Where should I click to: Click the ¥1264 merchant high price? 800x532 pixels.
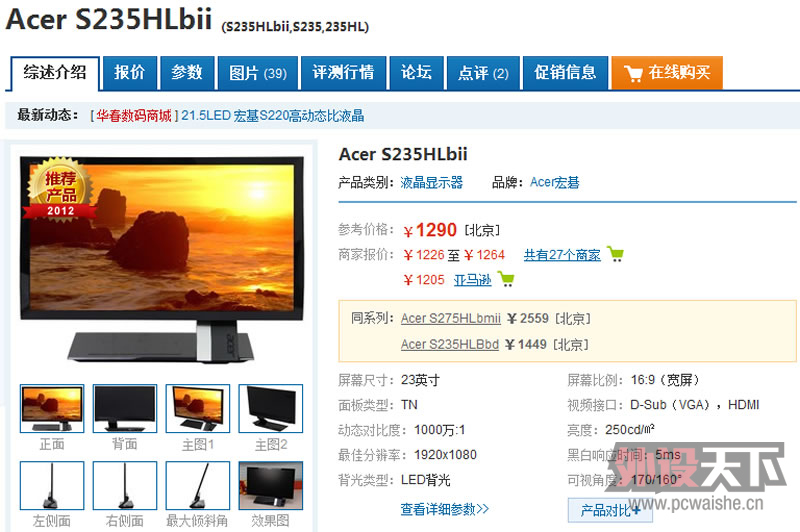[x=484, y=255]
